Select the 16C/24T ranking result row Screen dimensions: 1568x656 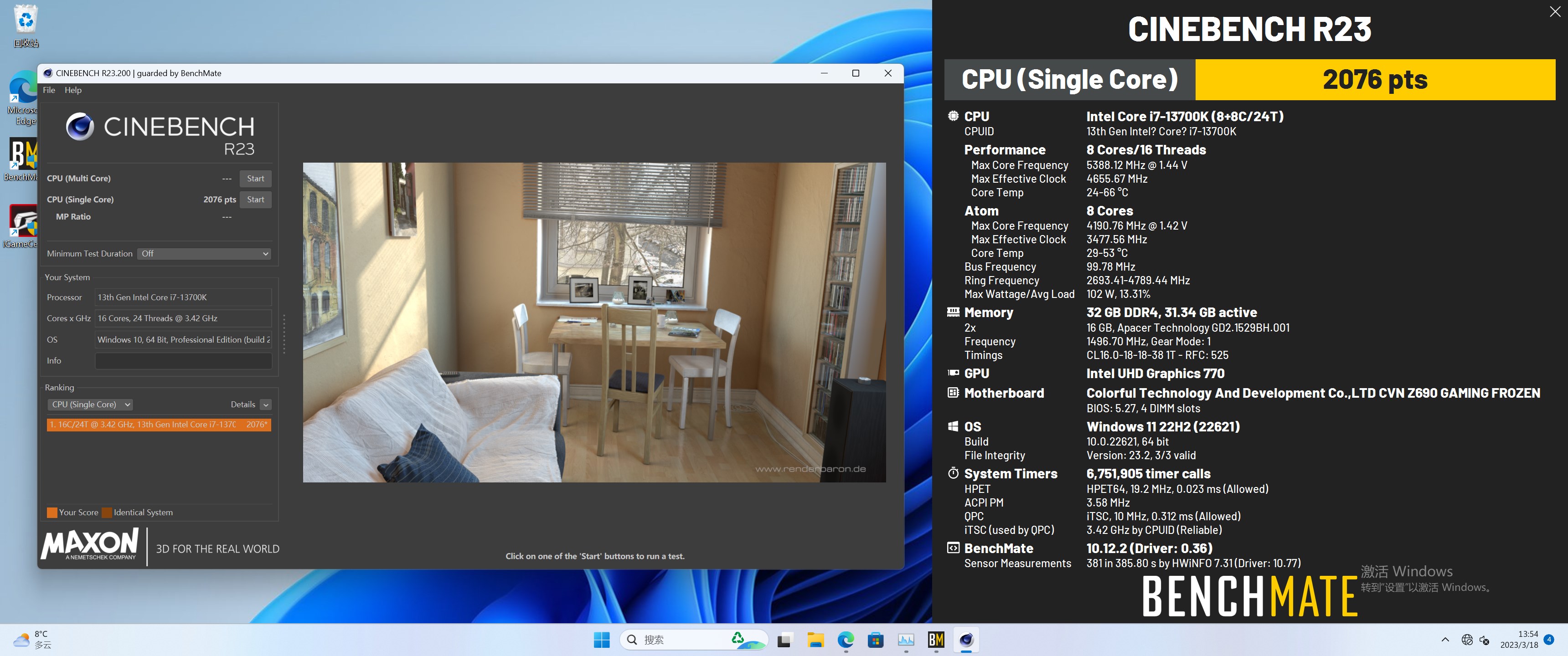tap(159, 424)
